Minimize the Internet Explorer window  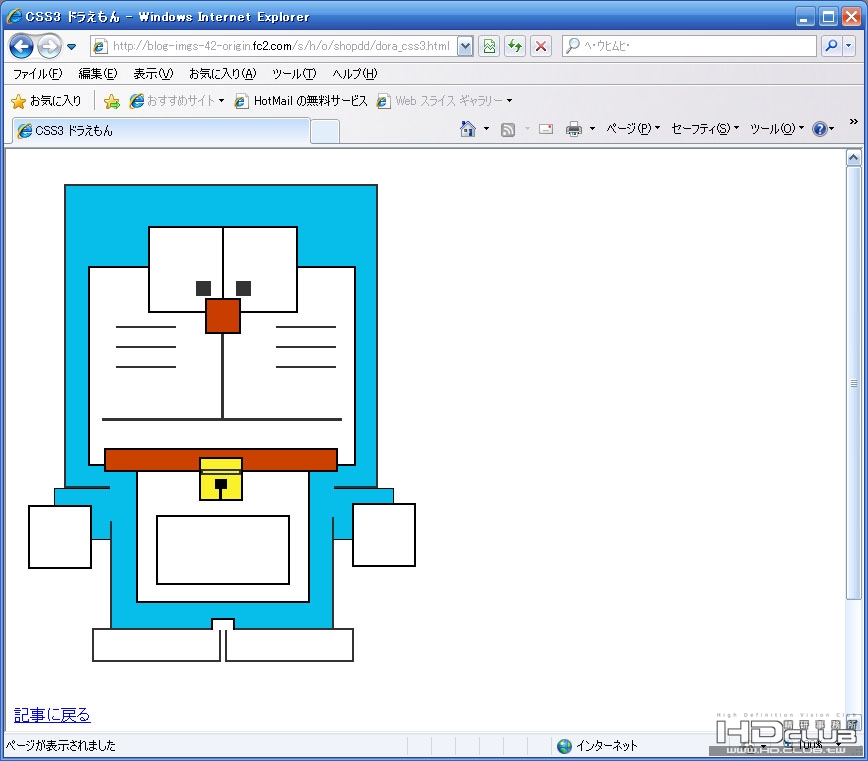pyautogui.click(x=805, y=17)
